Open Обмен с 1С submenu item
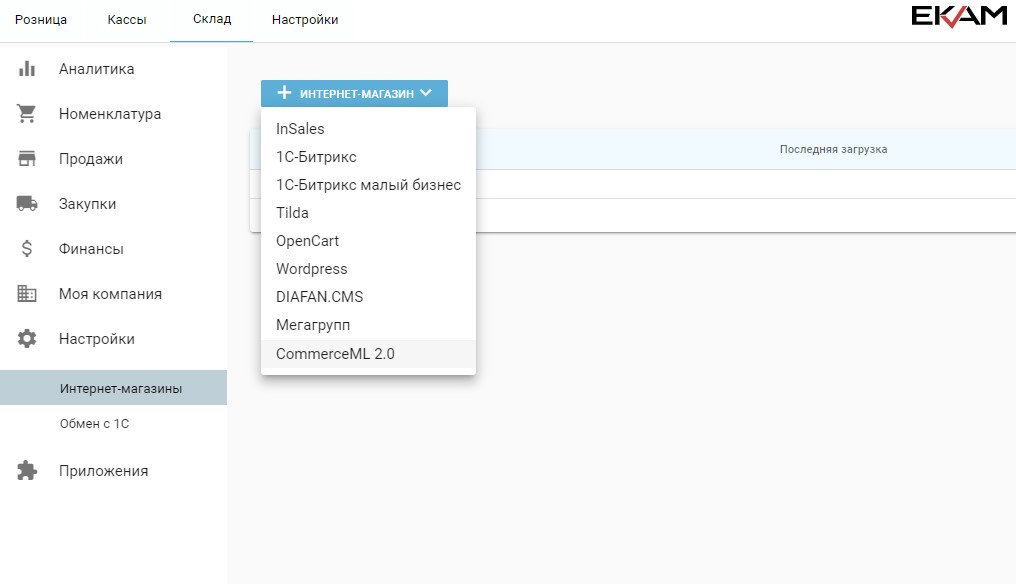Image resolution: width=1016 pixels, height=584 pixels. point(95,423)
